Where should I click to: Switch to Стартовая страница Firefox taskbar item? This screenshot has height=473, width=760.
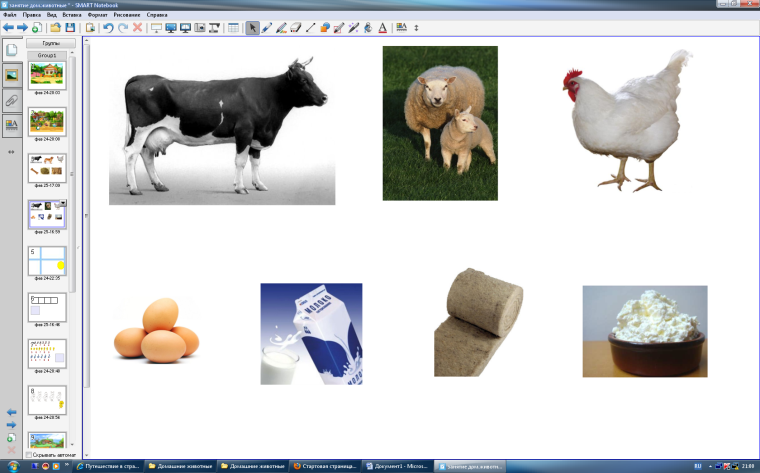(325, 466)
